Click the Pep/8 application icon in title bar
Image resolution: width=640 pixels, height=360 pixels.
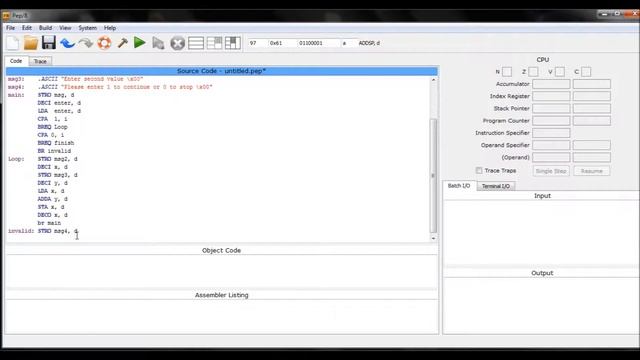point(6,16)
